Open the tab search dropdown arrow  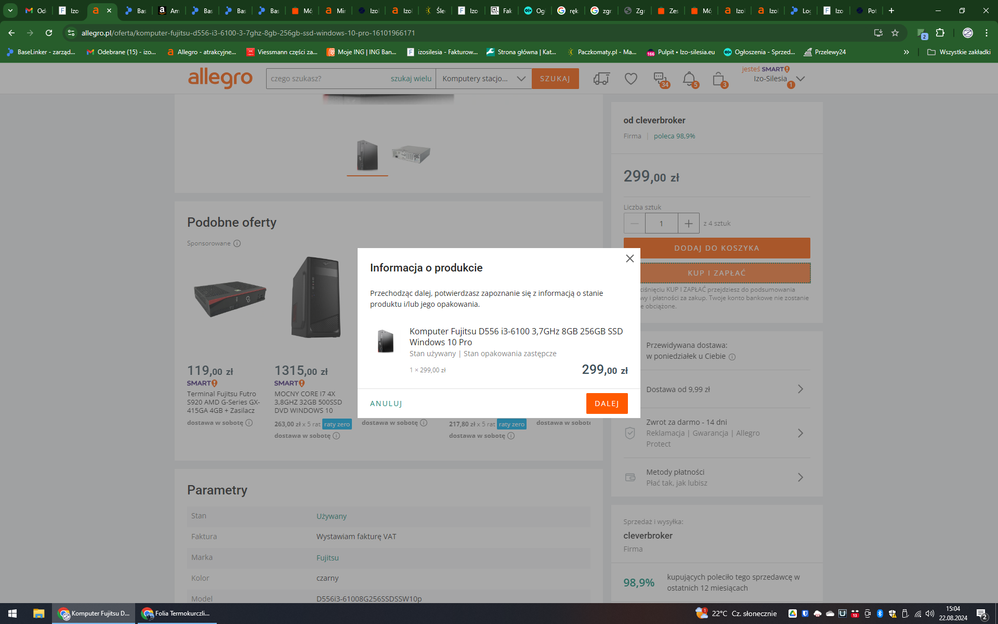coord(10,11)
